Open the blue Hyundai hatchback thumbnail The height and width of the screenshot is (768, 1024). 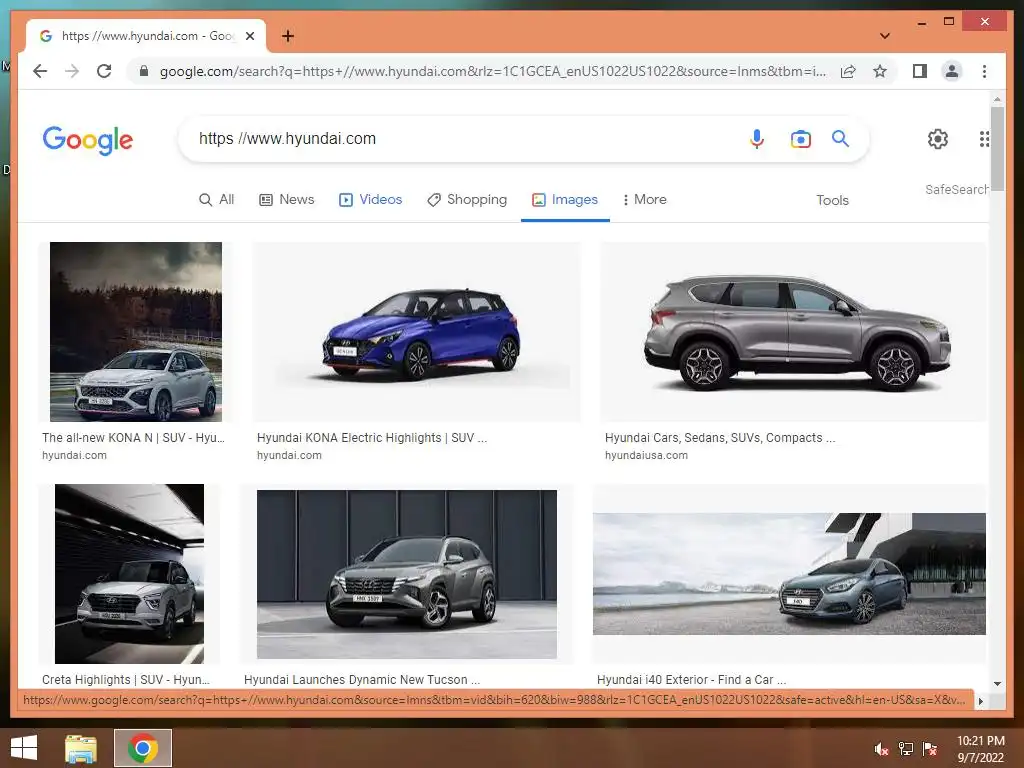click(417, 332)
